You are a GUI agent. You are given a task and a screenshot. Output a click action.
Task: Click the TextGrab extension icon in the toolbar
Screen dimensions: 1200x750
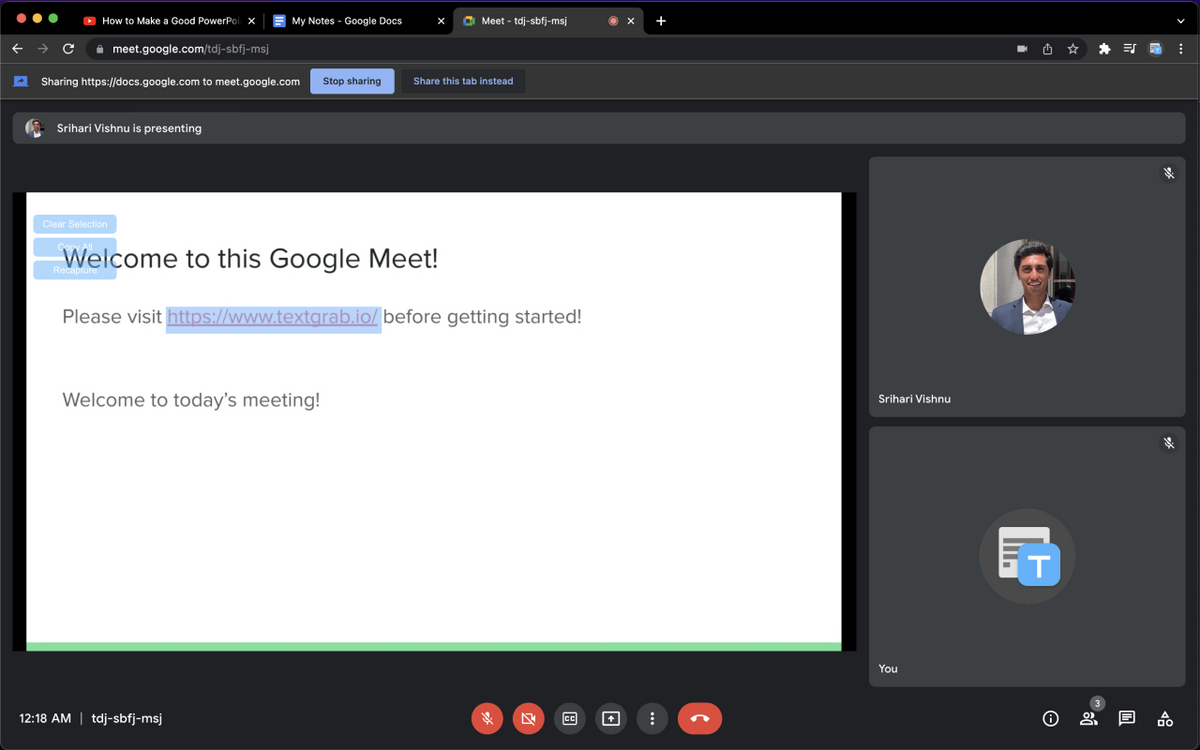click(x=1155, y=48)
